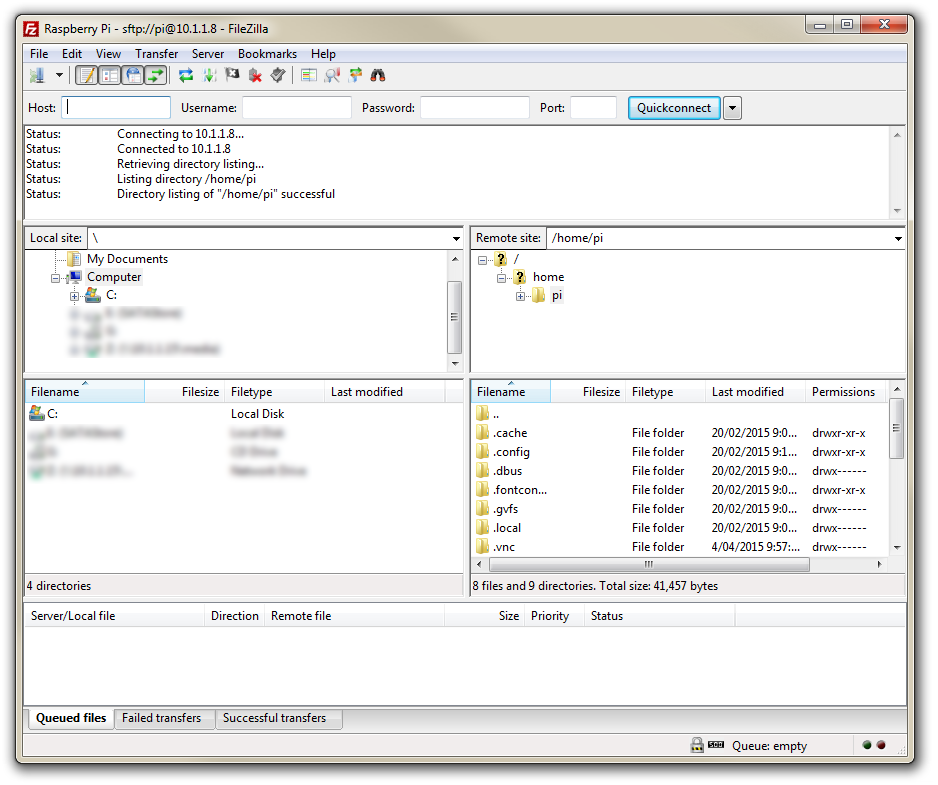This screenshot has width=938, height=785.
Task: Cancel the current operation
Action: 232,75
